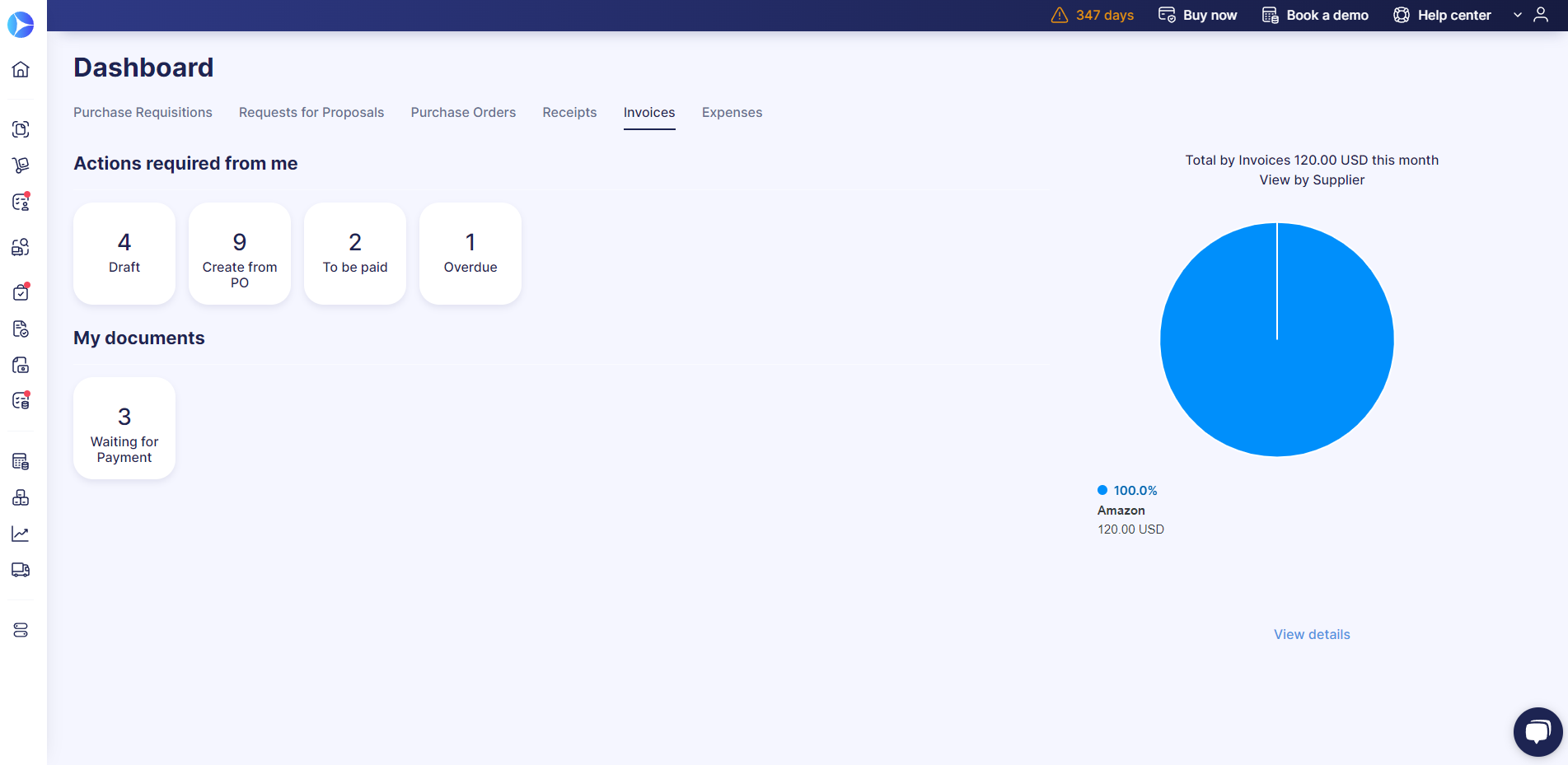This screenshot has width=1568, height=765.
Task: Open the analytics chart icon in the sidebar
Action: click(x=21, y=534)
